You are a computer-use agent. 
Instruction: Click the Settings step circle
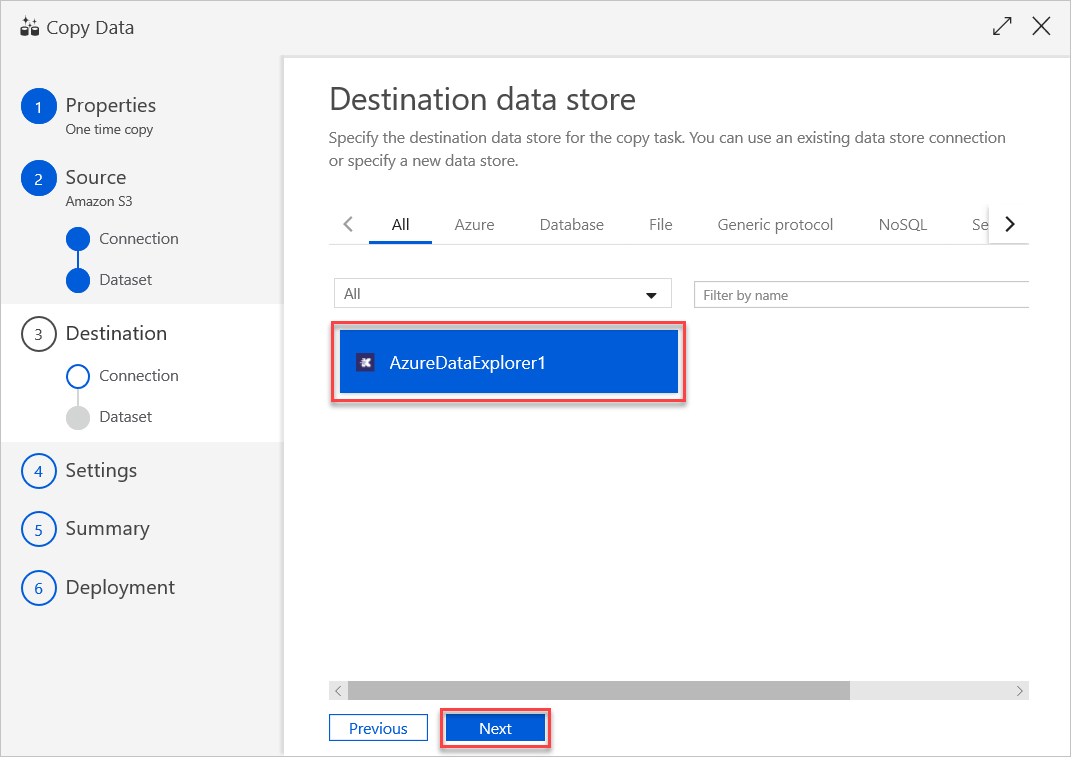point(38,470)
